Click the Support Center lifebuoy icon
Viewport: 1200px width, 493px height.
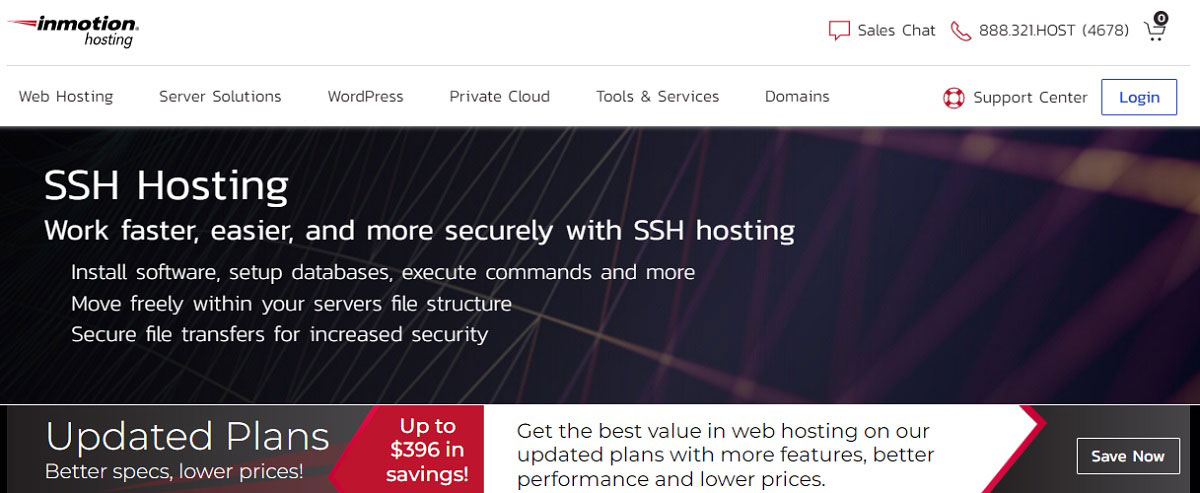click(953, 97)
